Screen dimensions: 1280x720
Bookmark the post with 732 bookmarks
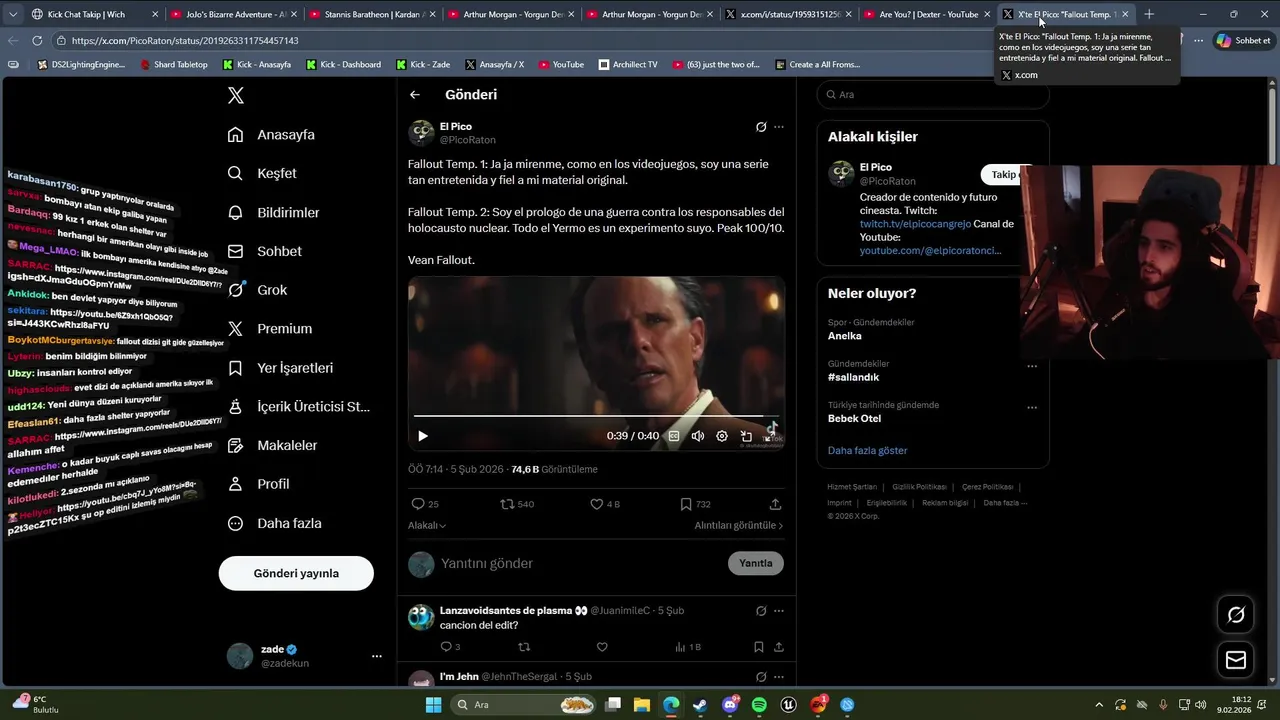(x=686, y=504)
